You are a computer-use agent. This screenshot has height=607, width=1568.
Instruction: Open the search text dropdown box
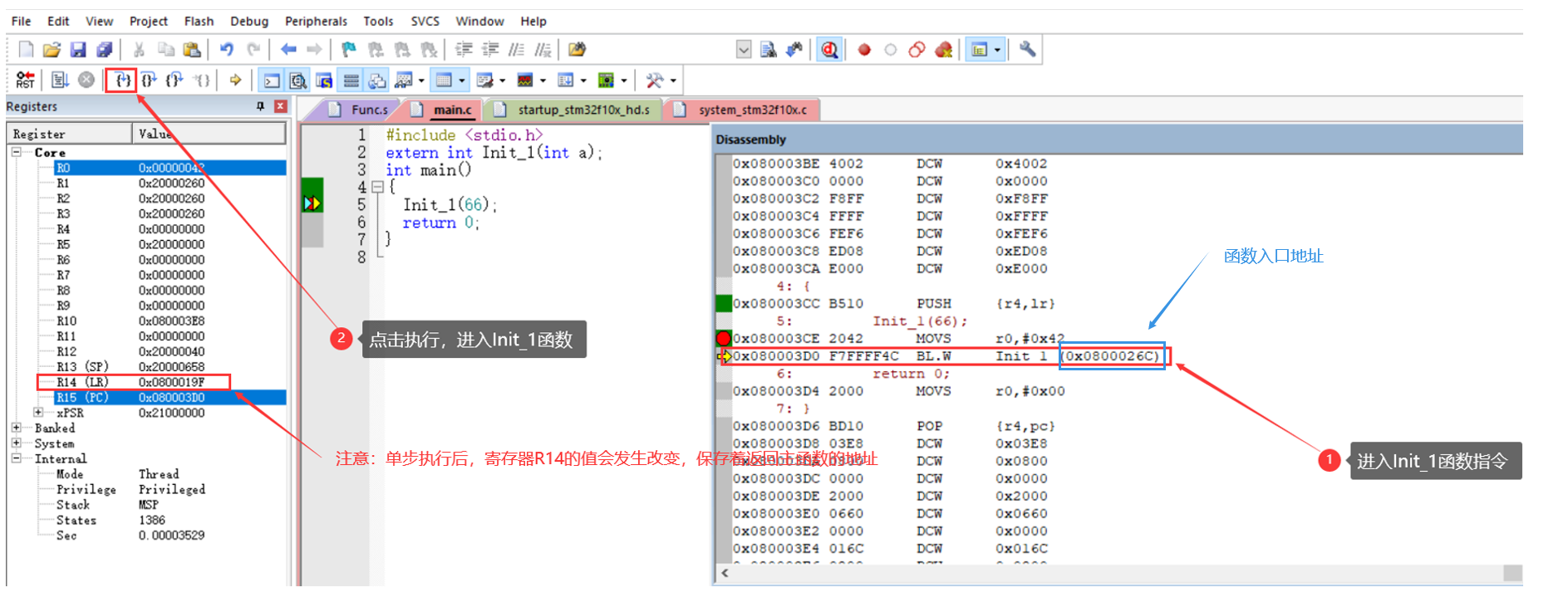[744, 50]
